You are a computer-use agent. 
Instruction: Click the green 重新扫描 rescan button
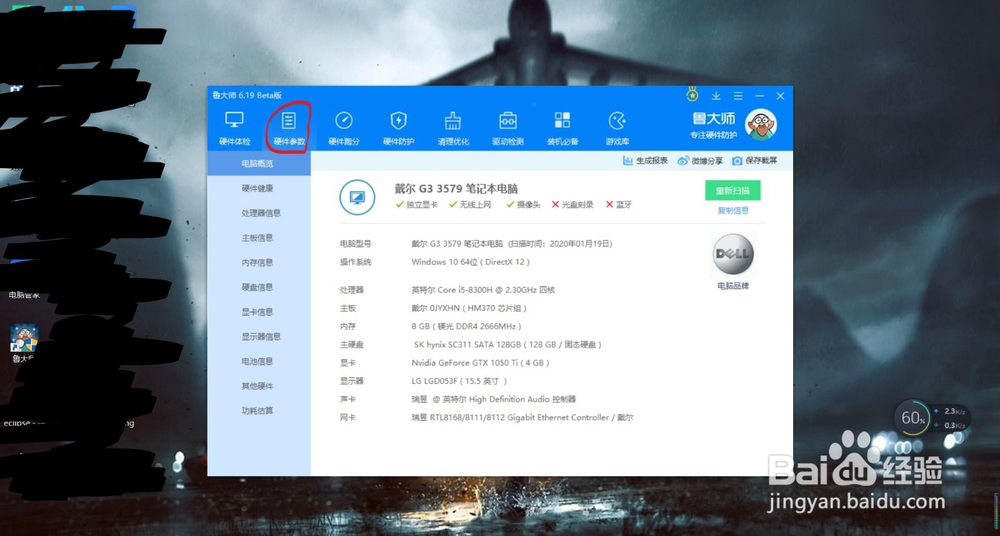[x=733, y=190]
